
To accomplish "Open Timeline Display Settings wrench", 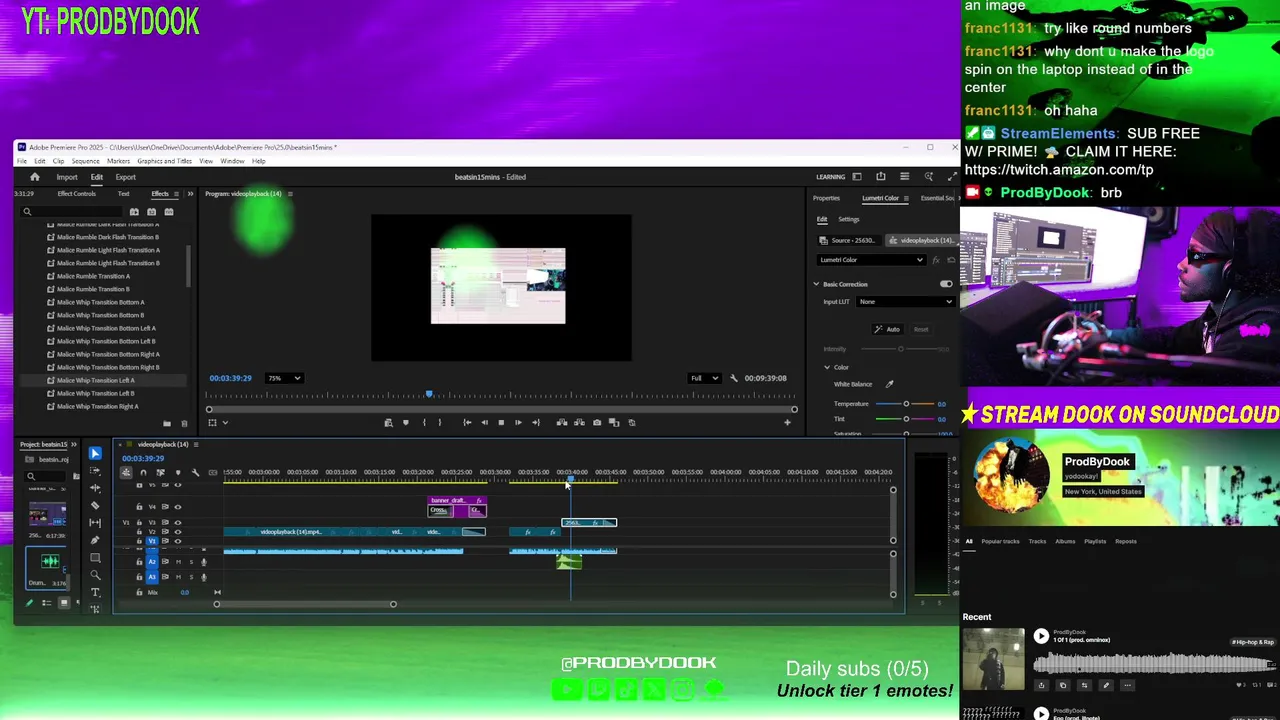I will point(196,473).
